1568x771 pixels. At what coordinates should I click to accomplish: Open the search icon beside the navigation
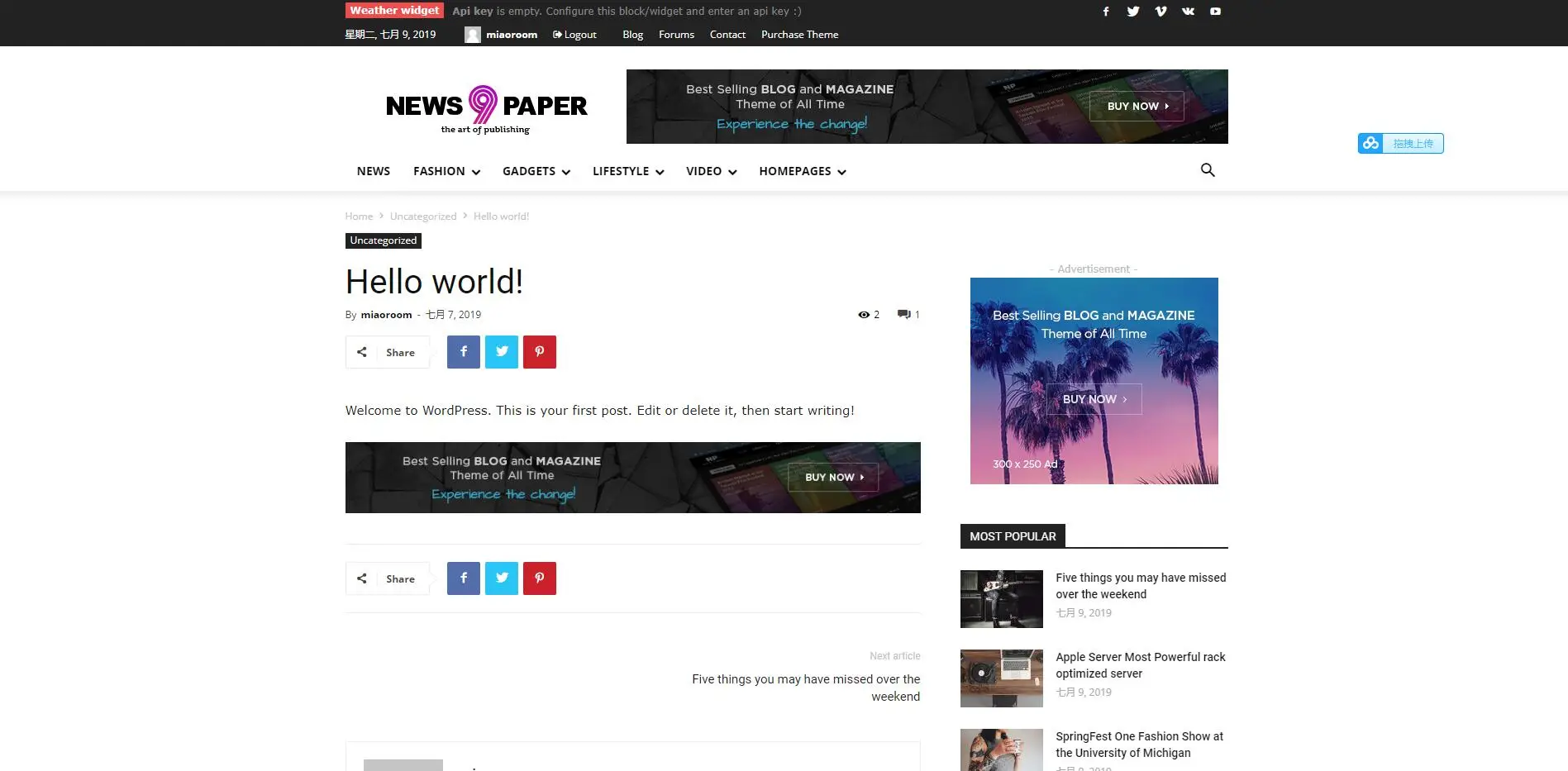[1208, 170]
